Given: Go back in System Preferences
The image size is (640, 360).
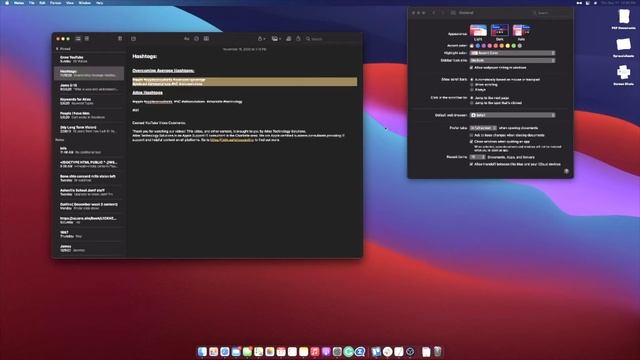Looking at the screenshot, I should [x=434, y=13].
